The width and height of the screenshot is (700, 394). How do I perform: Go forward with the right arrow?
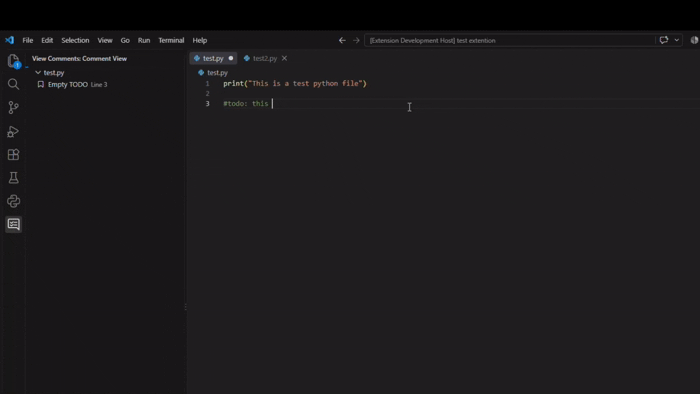point(356,40)
